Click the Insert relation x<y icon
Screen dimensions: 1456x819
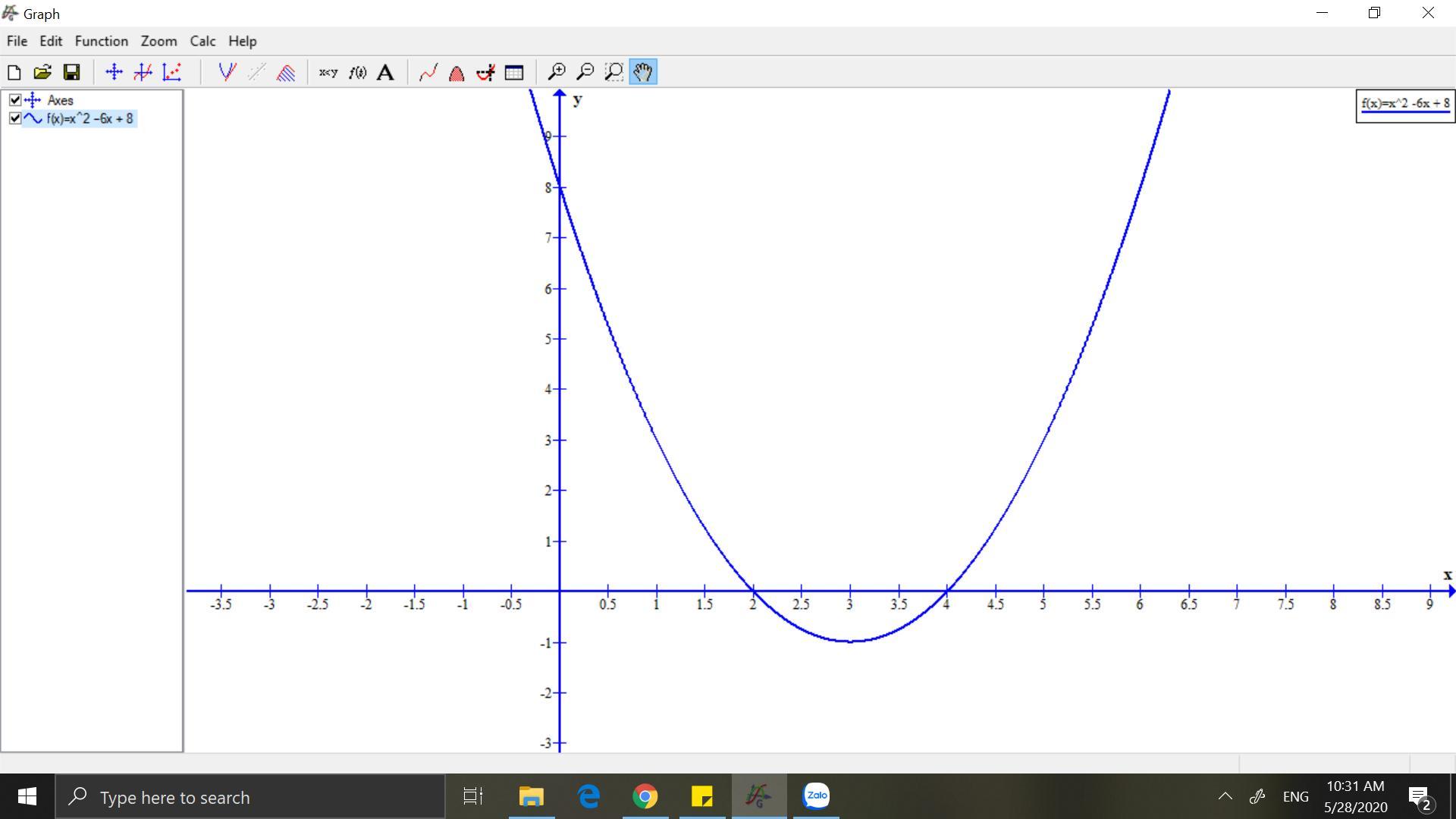[328, 72]
